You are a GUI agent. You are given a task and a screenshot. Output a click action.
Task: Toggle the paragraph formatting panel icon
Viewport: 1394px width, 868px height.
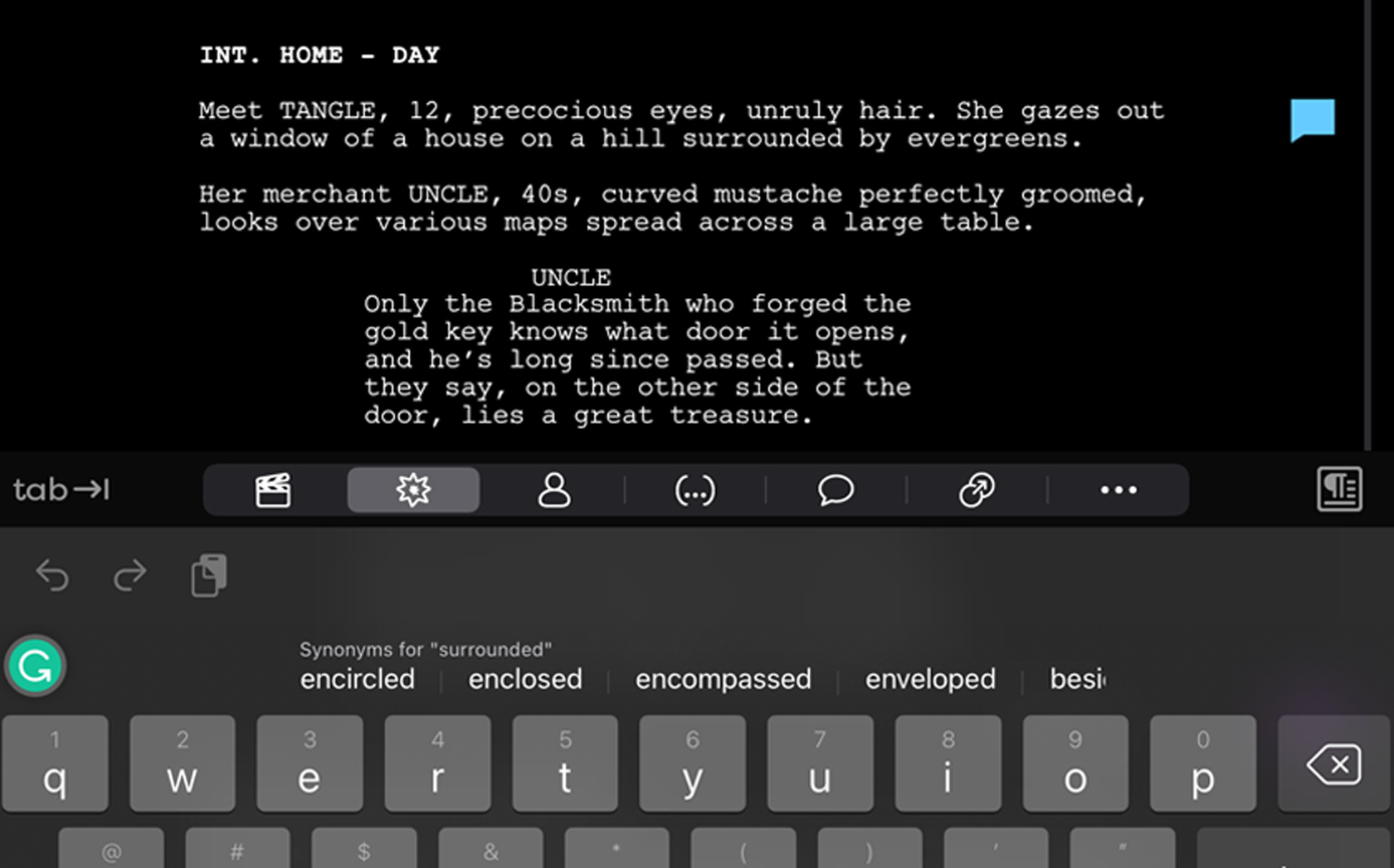coord(1339,490)
